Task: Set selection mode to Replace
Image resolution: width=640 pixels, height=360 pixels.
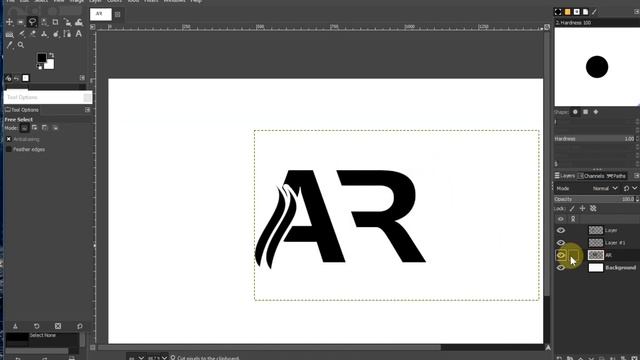Action: 24,128
